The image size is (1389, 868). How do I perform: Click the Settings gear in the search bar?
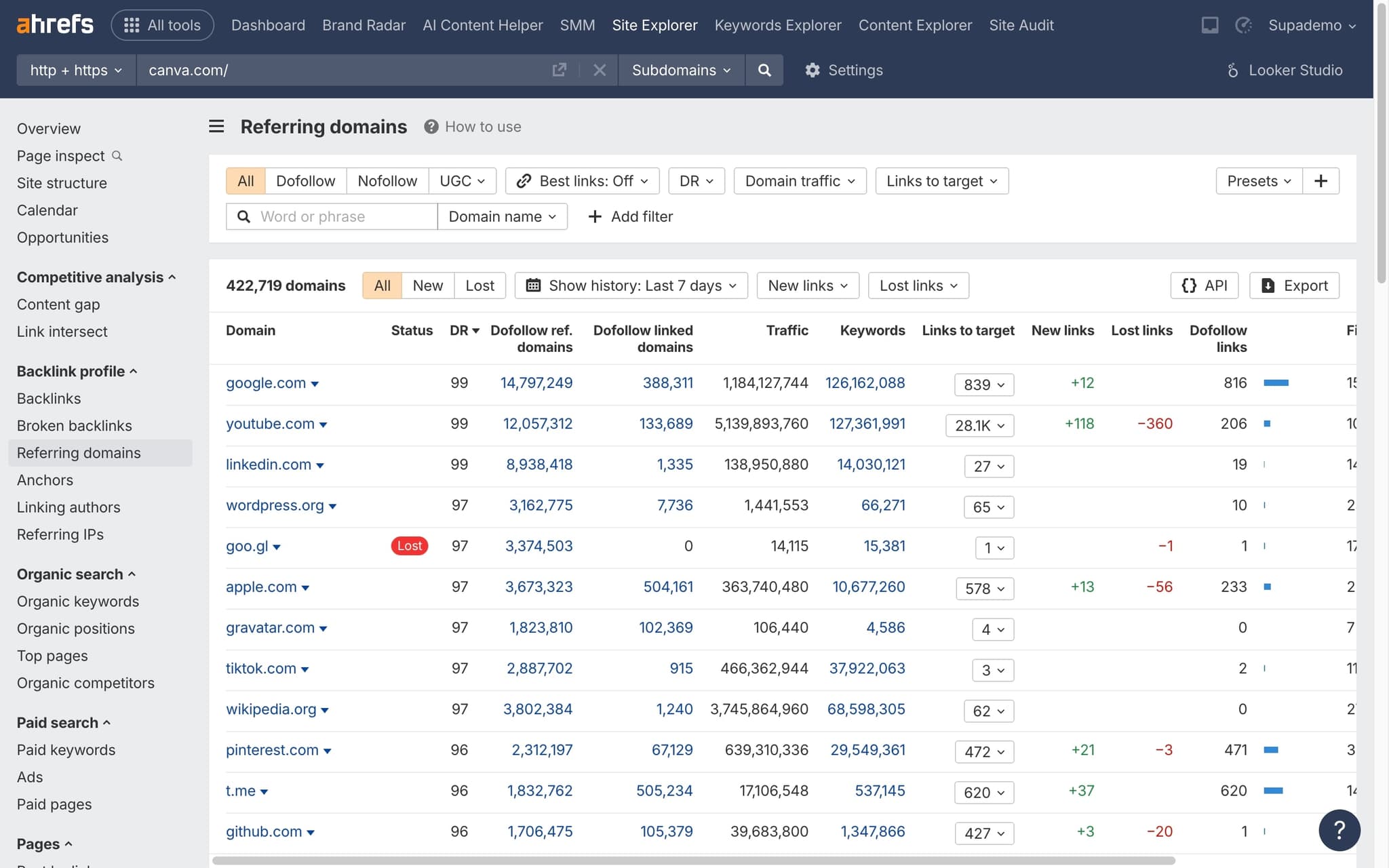(843, 70)
